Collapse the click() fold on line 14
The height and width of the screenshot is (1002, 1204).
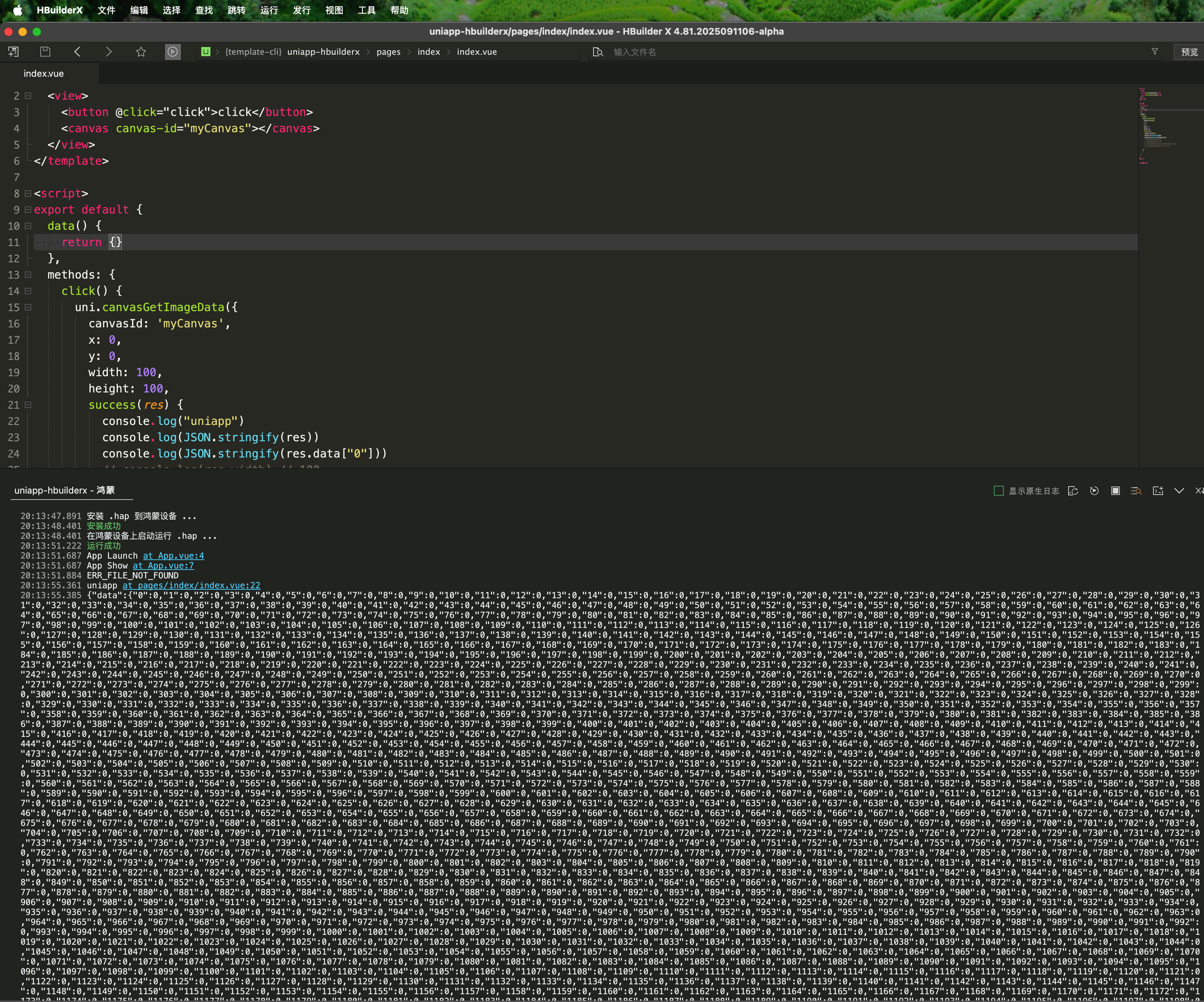28,291
